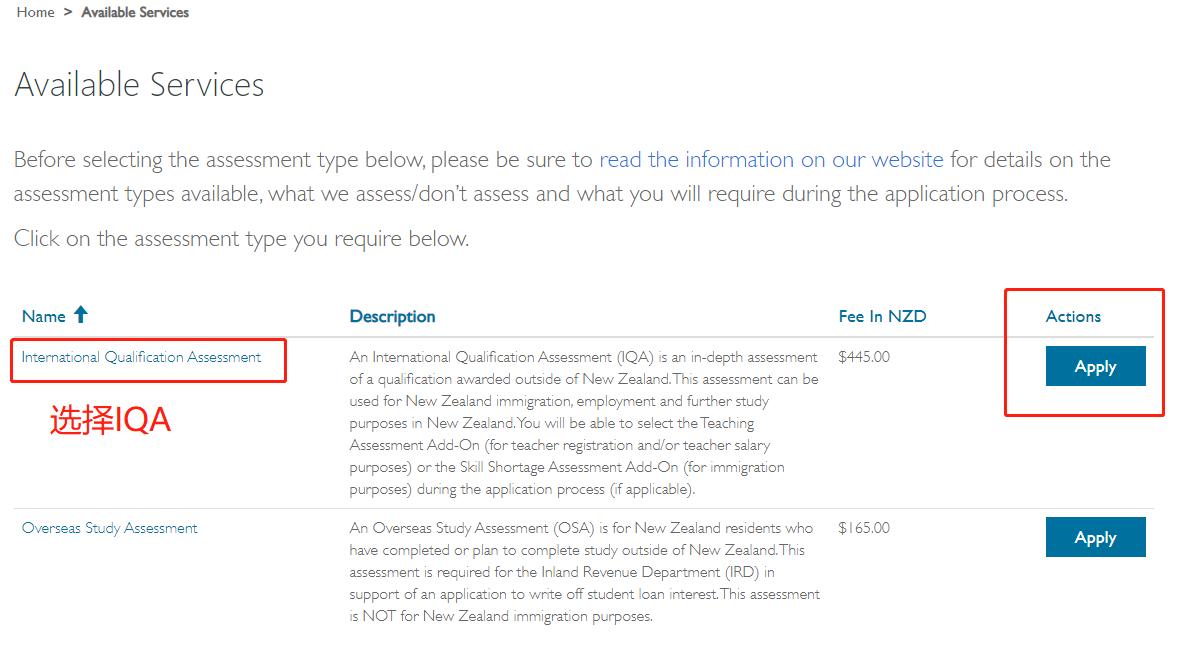Open the Overseas Study Assessment link
1181x646 pixels.
110,528
